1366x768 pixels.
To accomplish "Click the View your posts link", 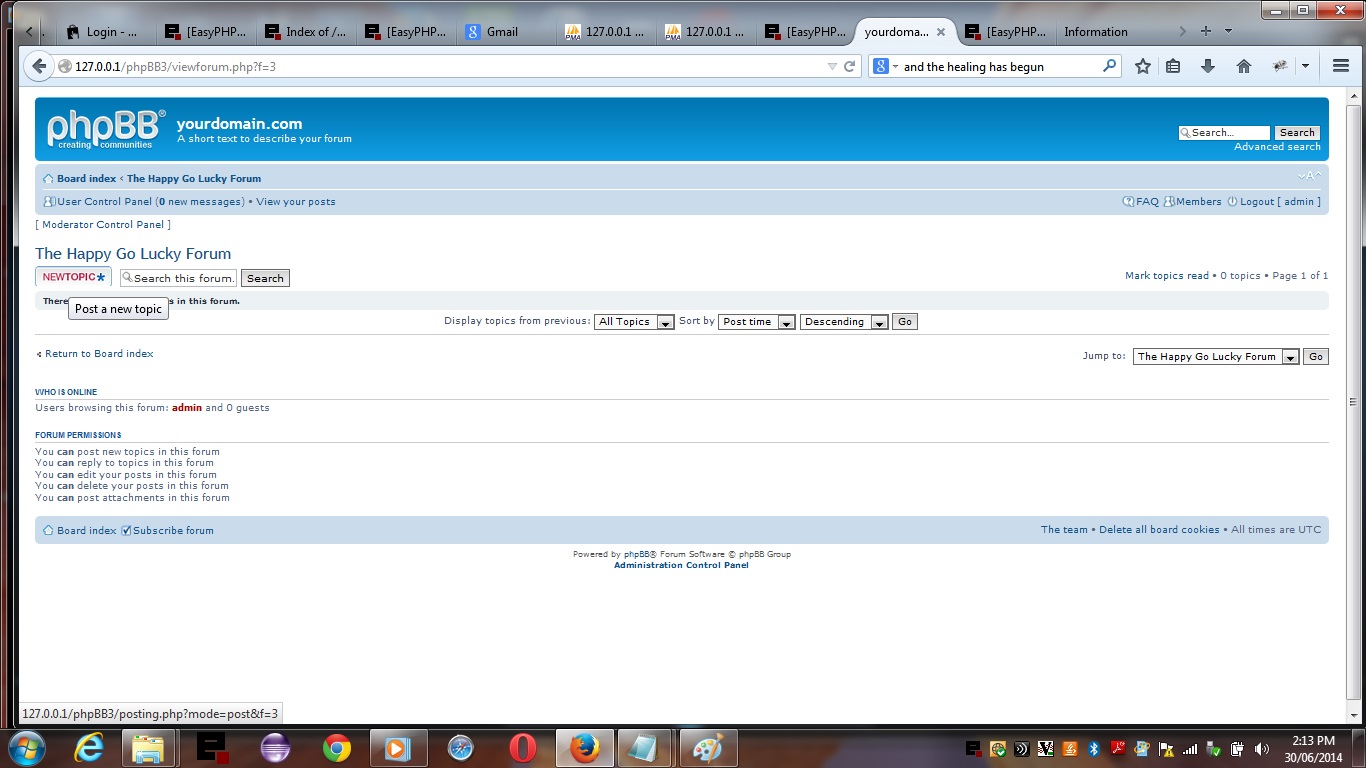I will pos(296,202).
